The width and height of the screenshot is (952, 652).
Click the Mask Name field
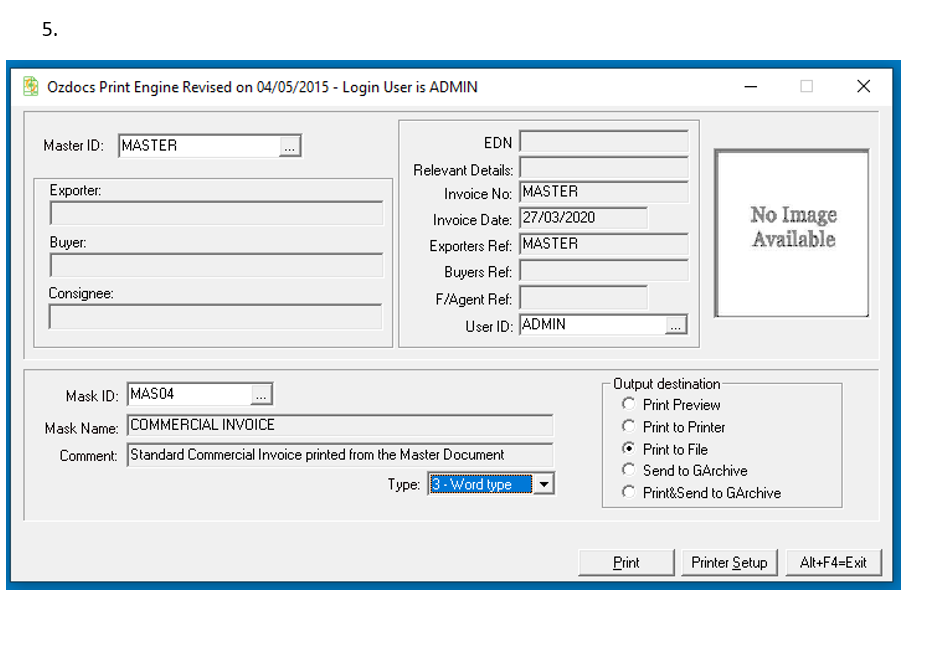pos(340,425)
